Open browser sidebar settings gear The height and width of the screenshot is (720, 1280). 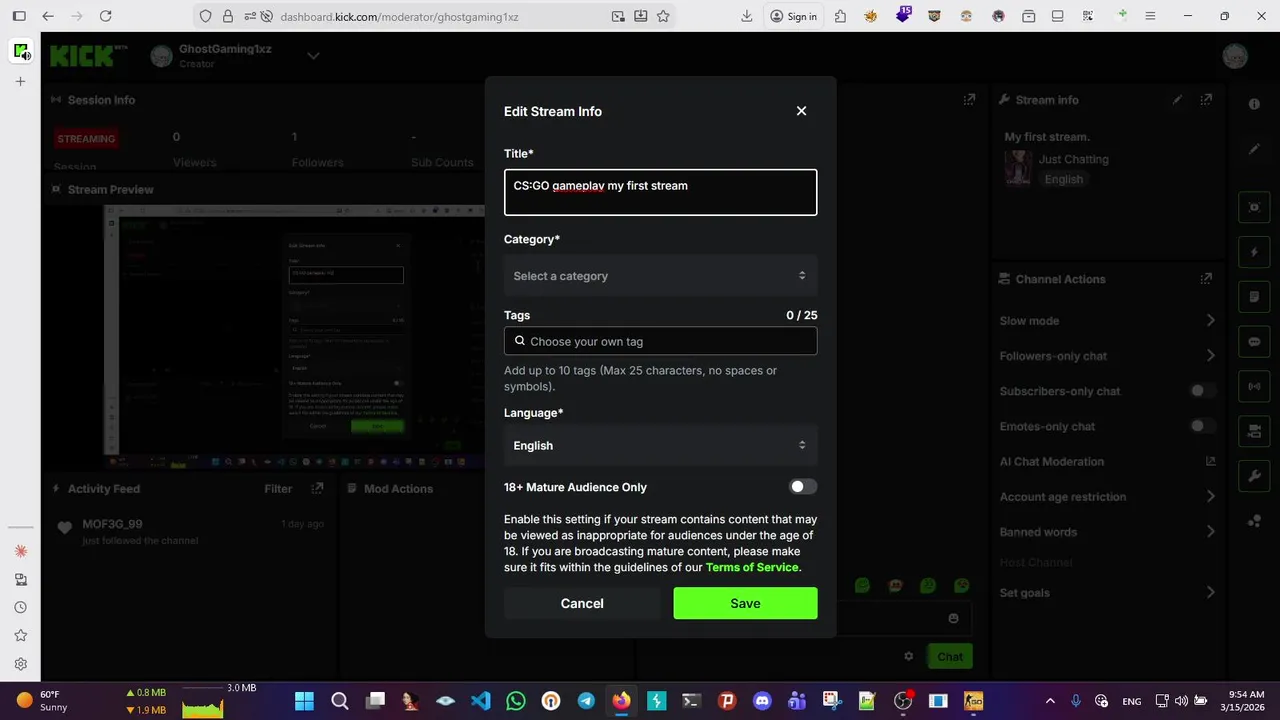20,663
